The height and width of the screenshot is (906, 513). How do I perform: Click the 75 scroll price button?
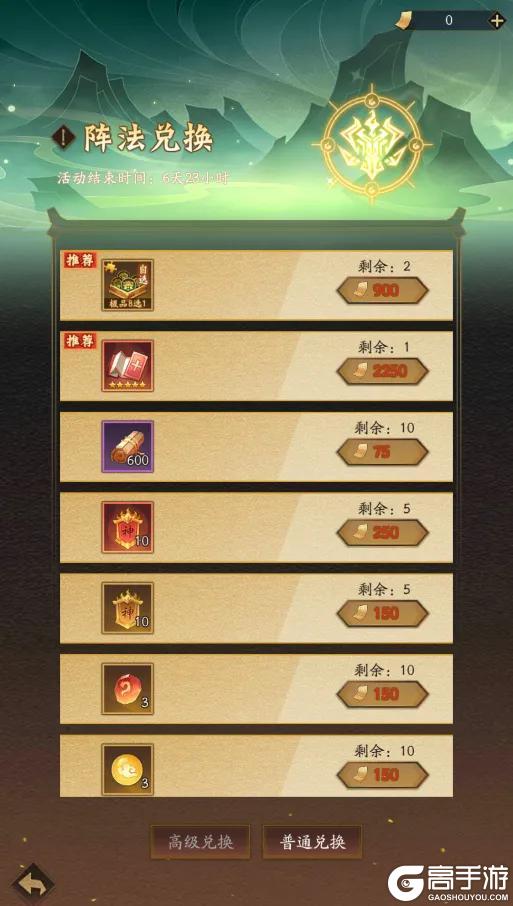coord(382,452)
